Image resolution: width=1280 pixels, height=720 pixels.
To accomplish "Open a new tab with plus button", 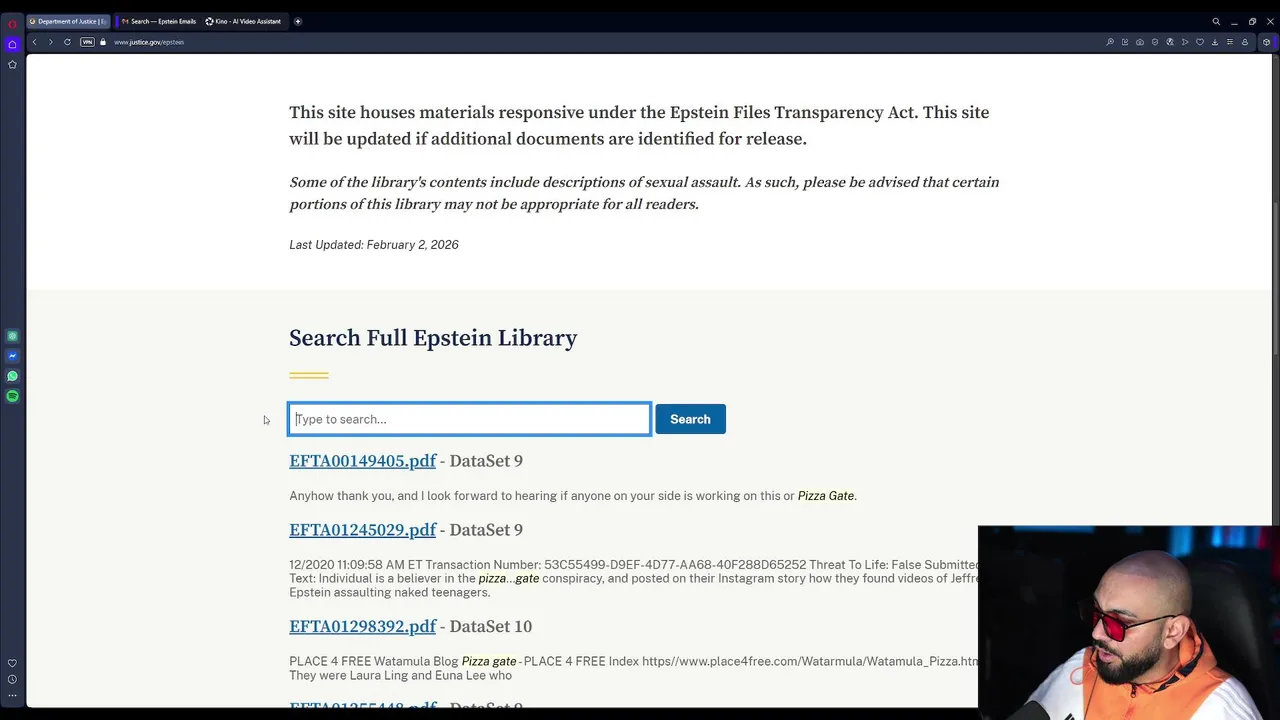I will click(x=297, y=21).
